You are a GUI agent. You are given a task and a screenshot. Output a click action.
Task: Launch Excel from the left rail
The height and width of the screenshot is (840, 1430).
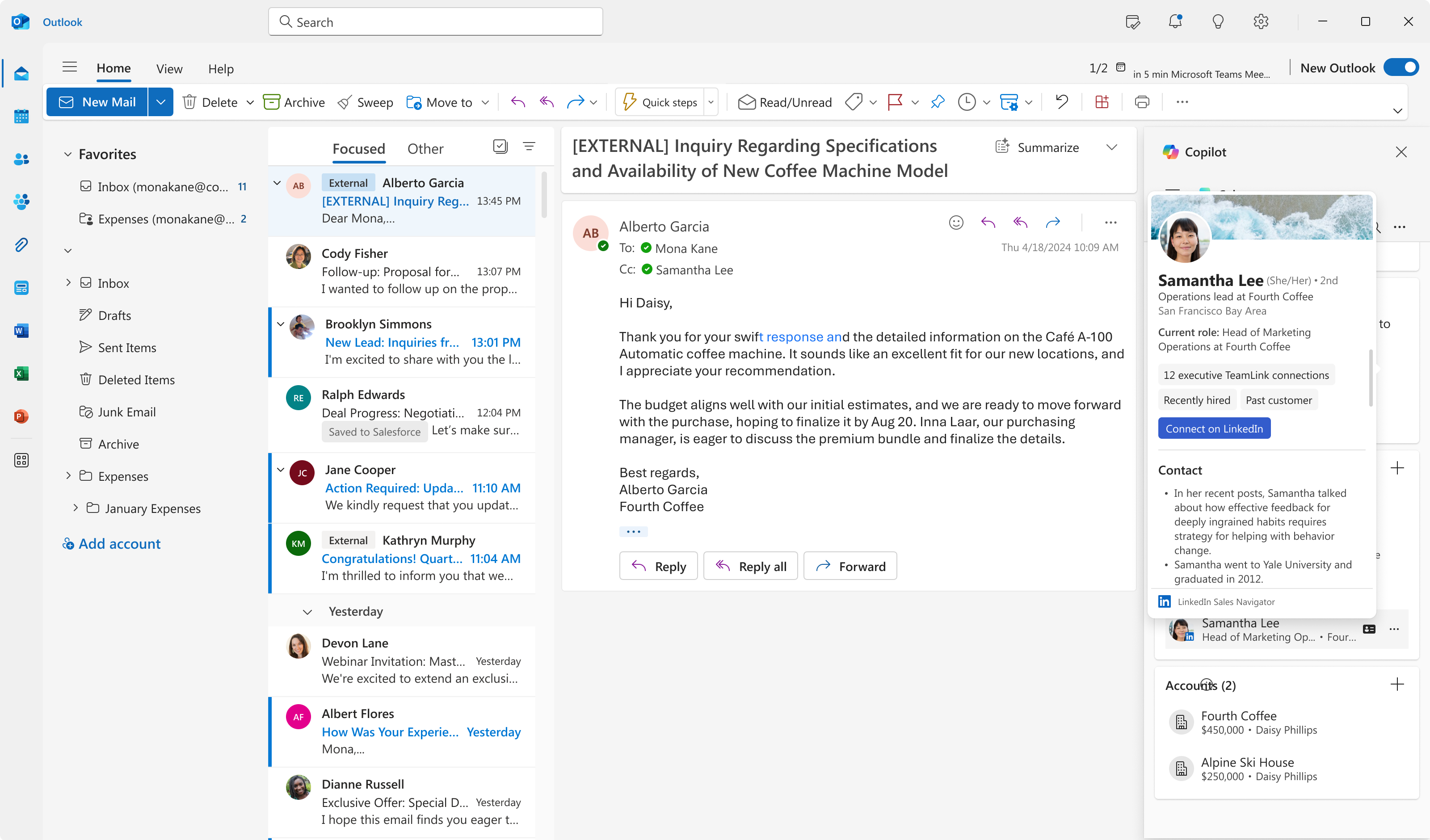tap(21, 374)
